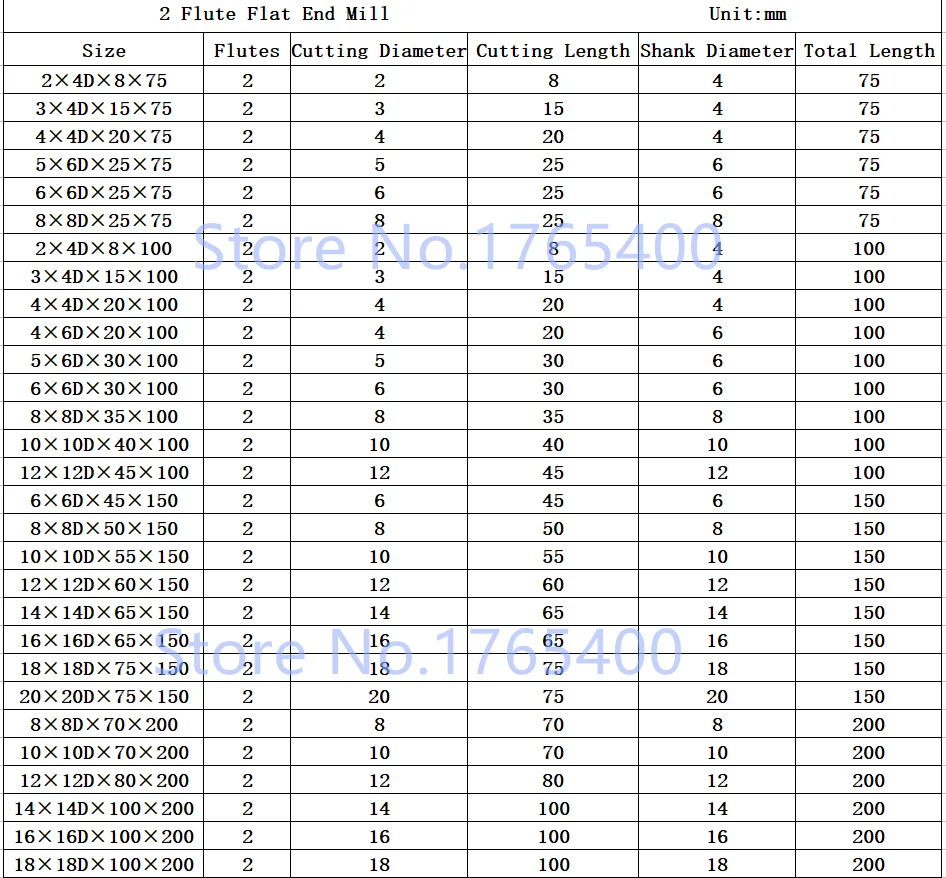Click the 'Unit:mm' label
This screenshot has width=946, height=878.
tap(748, 14)
